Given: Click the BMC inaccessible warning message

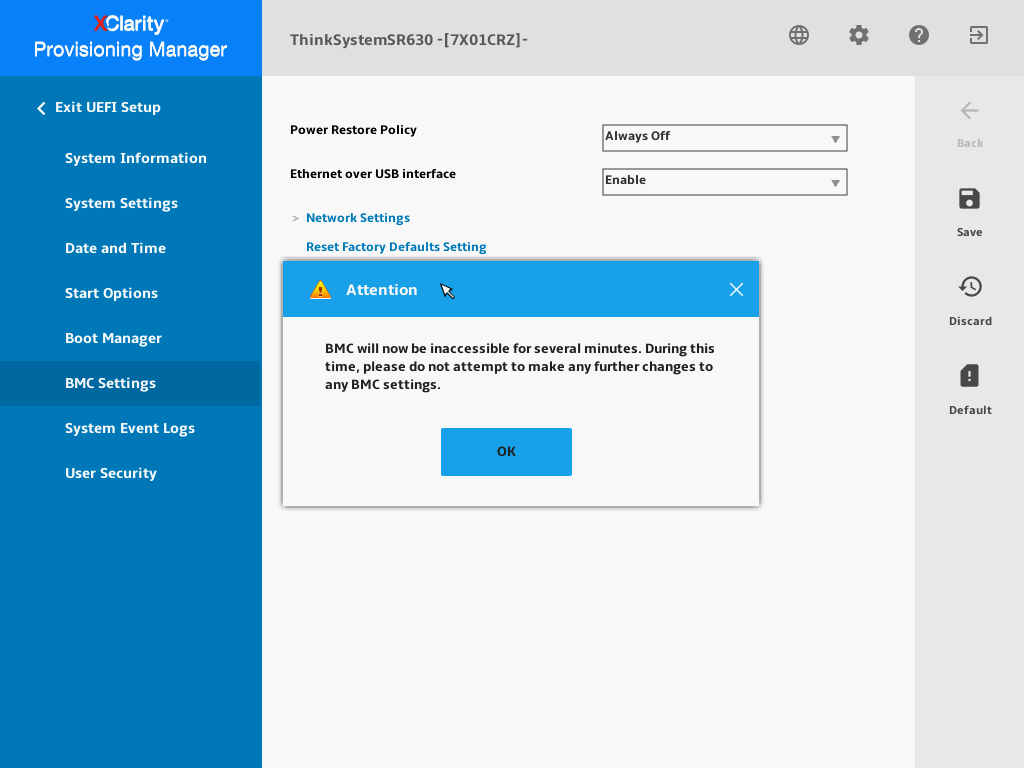Looking at the screenshot, I should click(520, 366).
